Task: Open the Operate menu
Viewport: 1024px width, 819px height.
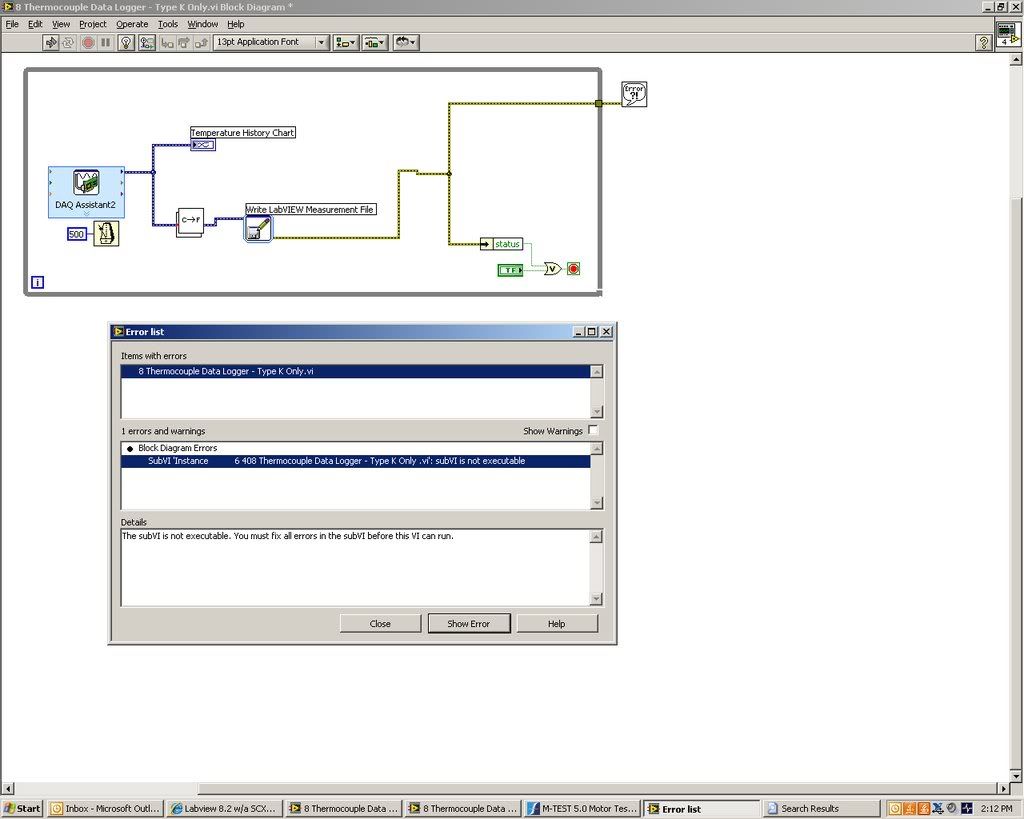Action: coord(132,24)
